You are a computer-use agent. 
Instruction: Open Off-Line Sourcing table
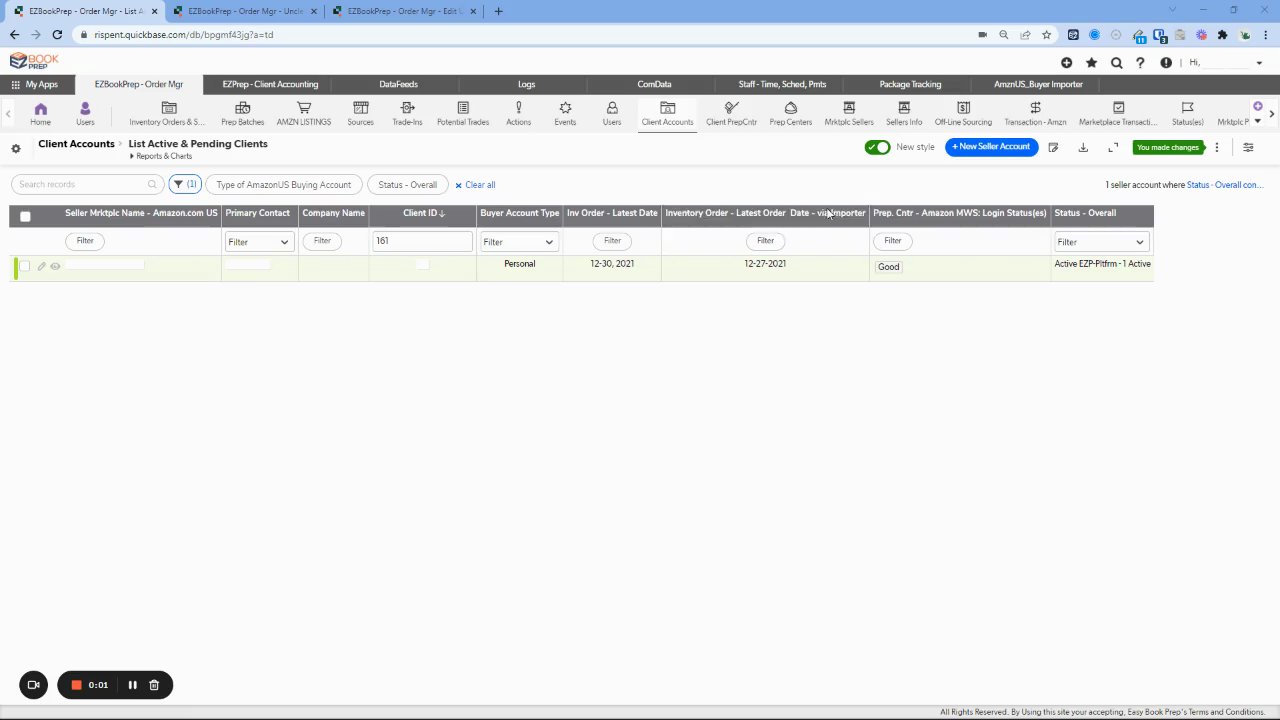click(x=963, y=113)
